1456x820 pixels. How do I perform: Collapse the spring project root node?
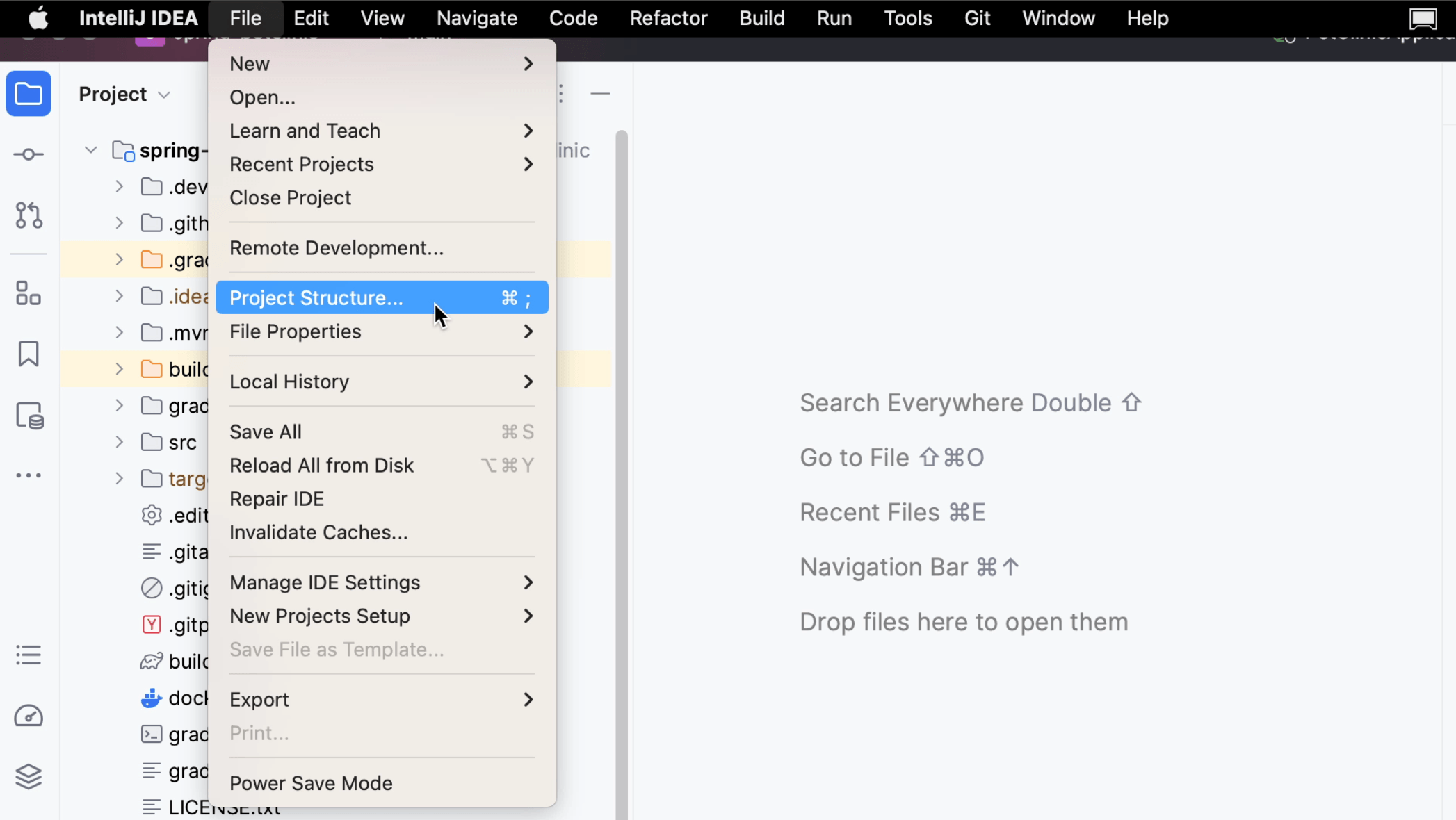pyautogui.click(x=90, y=149)
